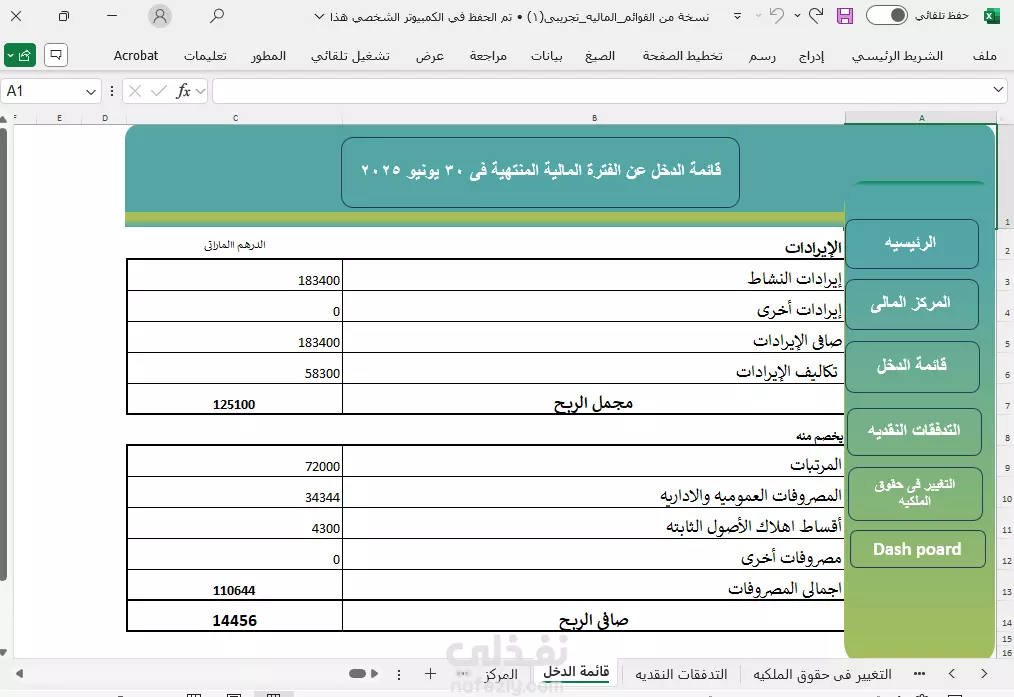Click the قائمة الدخل green side button

tap(912, 367)
